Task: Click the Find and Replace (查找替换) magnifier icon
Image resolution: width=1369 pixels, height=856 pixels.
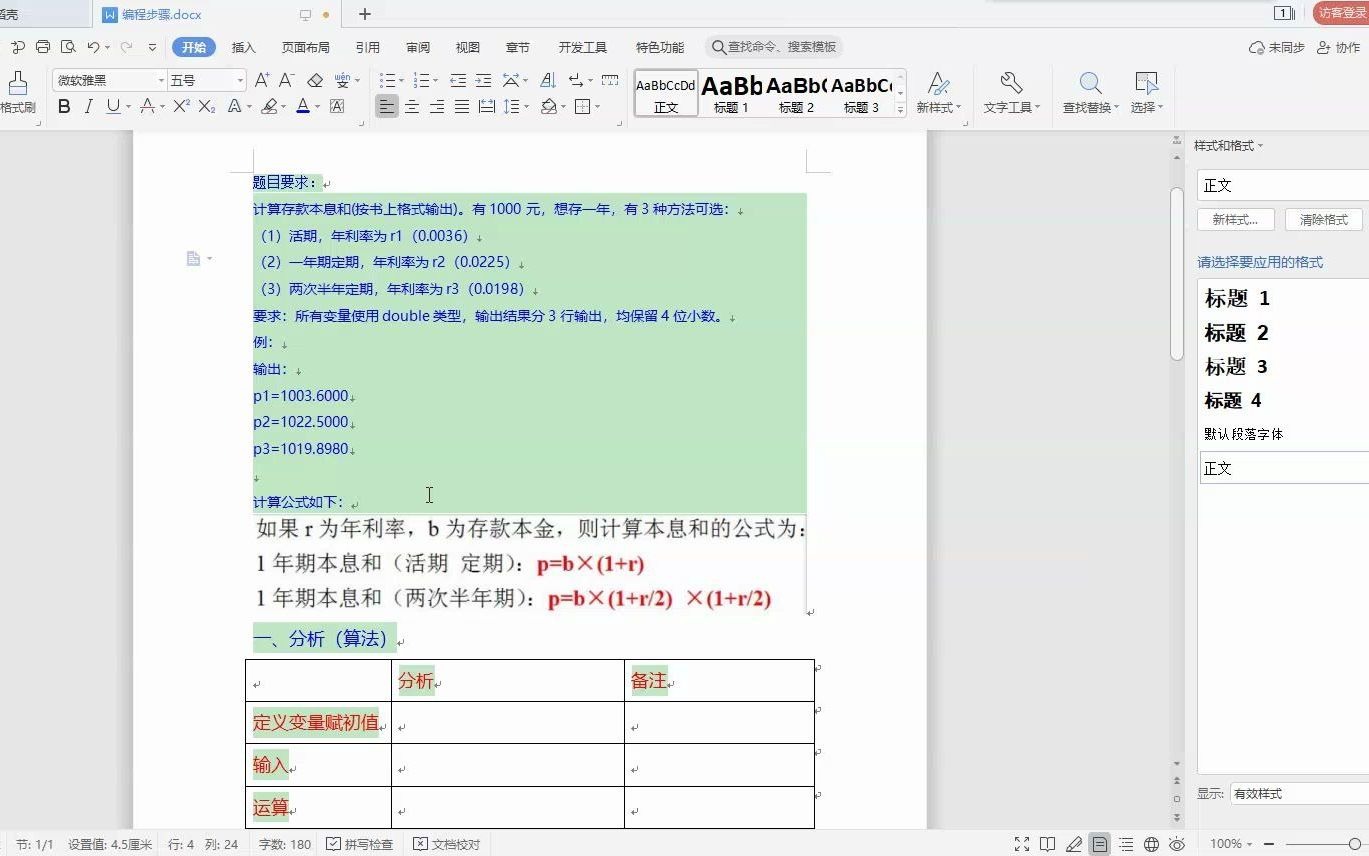Action: [1090, 83]
